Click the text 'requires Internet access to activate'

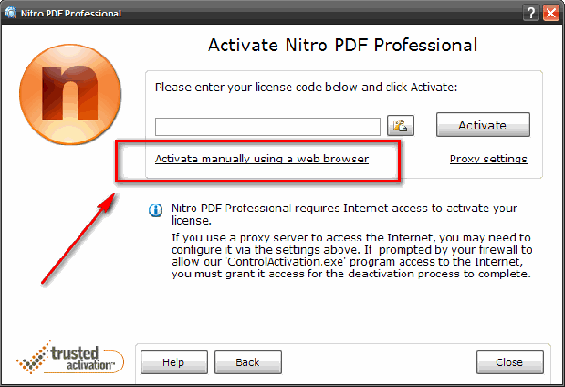click(393, 208)
